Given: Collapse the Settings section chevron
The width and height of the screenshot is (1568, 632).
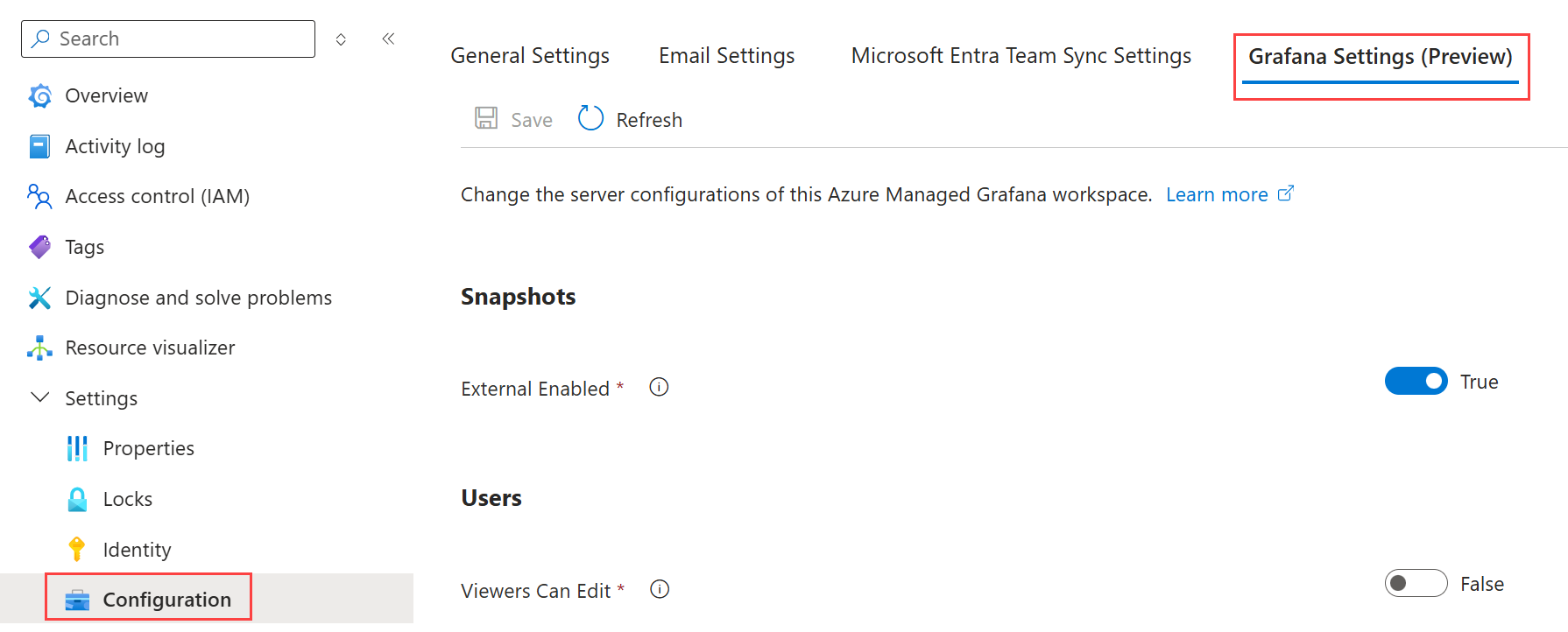Looking at the screenshot, I should coord(39,397).
